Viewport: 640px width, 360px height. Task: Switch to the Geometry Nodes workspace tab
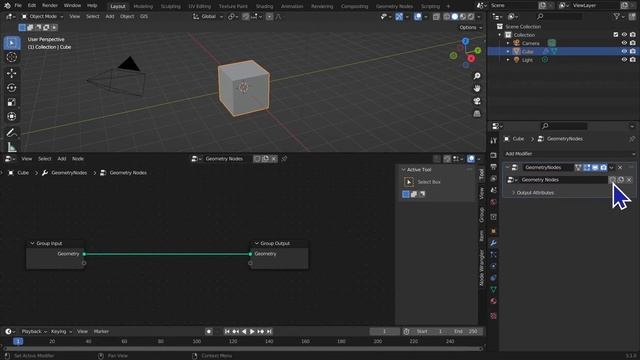[394, 6]
